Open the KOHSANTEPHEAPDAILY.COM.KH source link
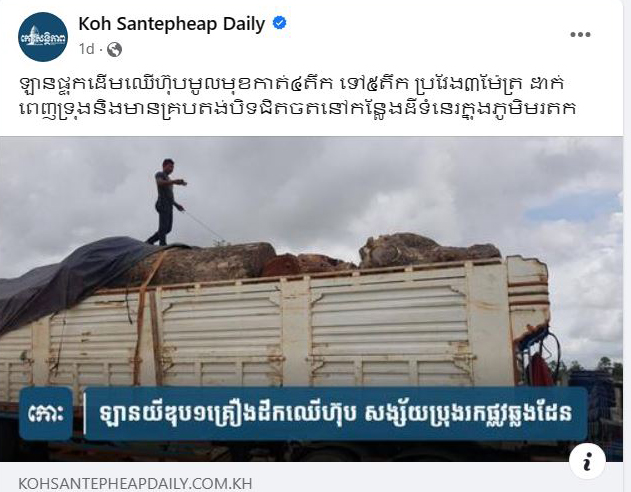 click(135, 483)
